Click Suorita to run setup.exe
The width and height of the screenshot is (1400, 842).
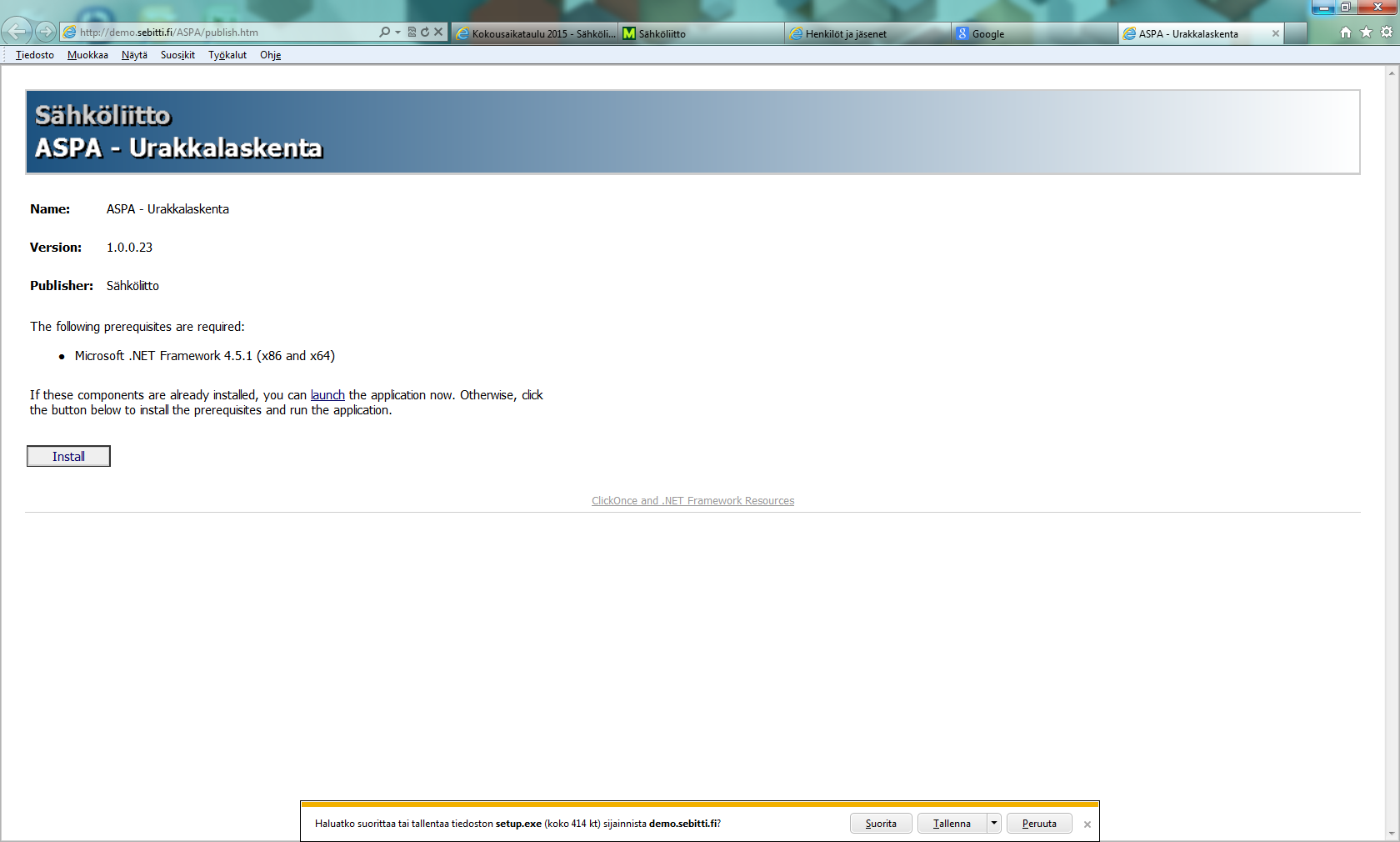881,824
